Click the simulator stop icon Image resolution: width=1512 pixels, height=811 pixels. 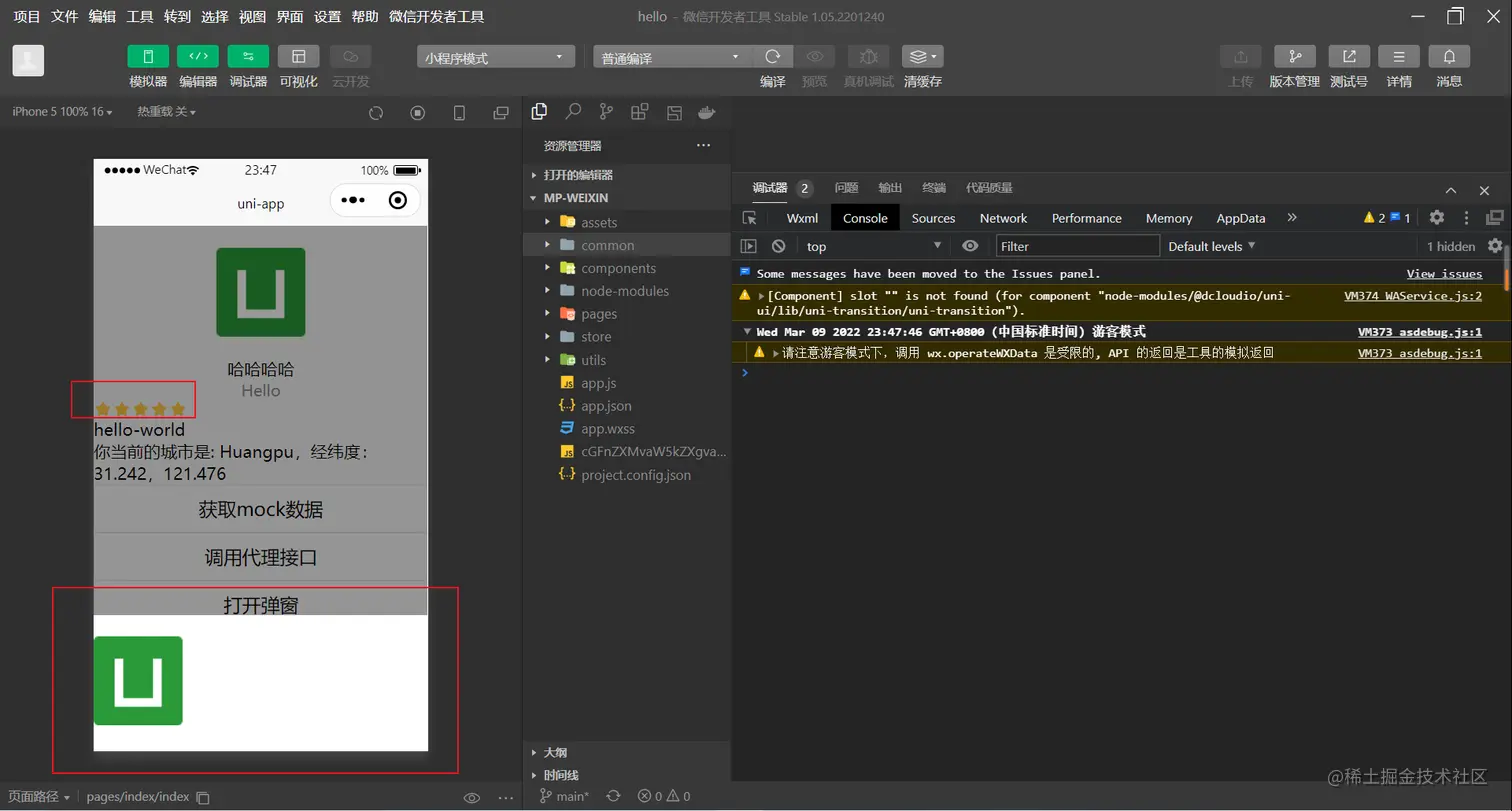[418, 113]
